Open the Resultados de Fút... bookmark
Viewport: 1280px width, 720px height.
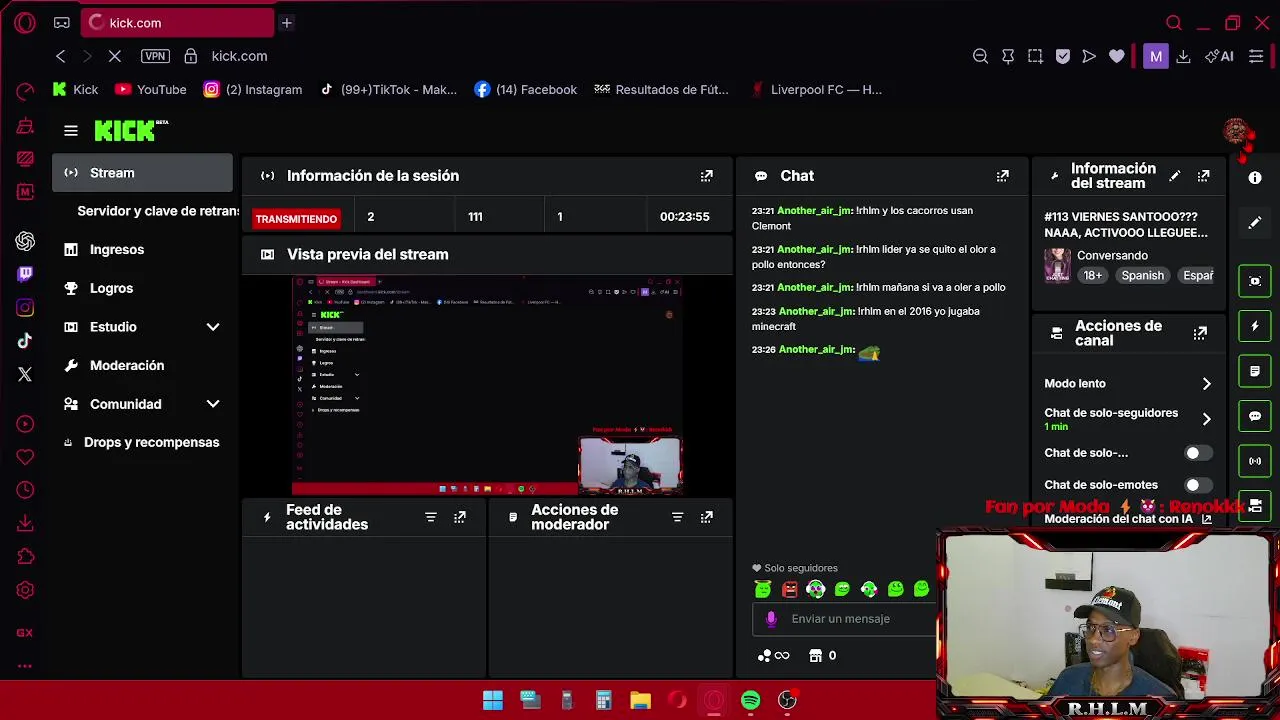coord(661,90)
